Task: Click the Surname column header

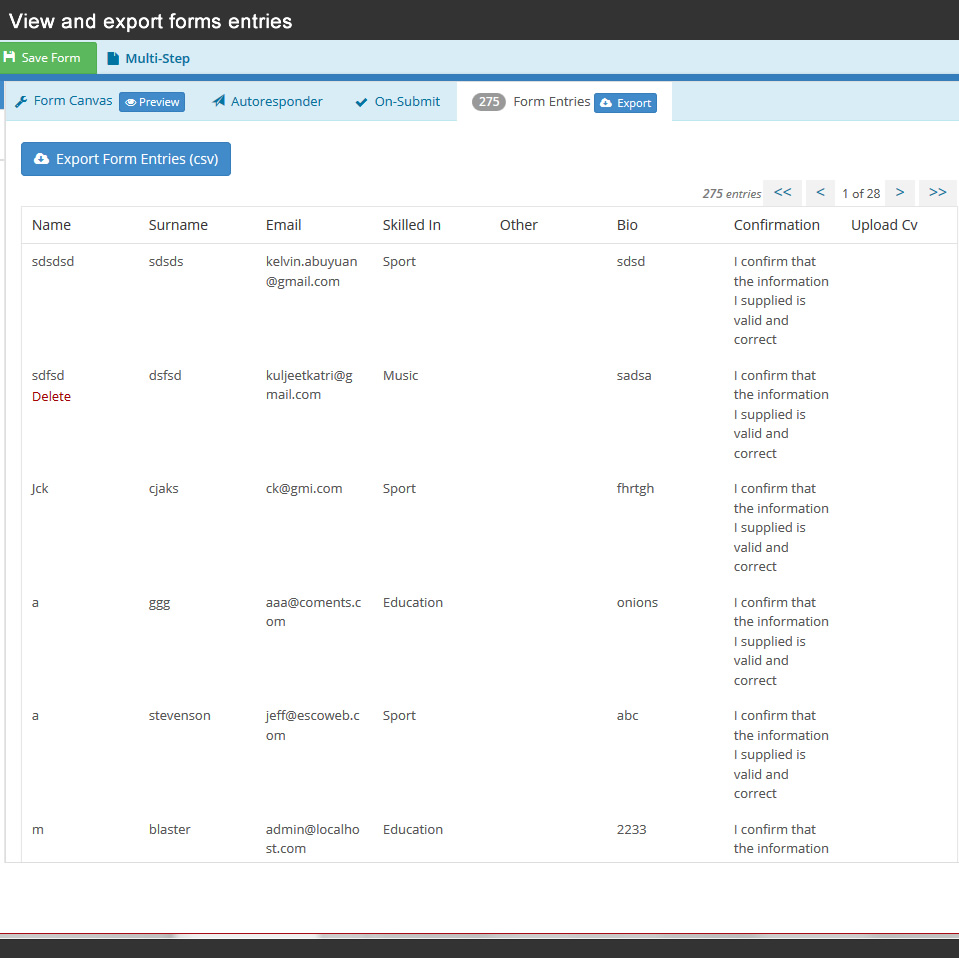Action: click(x=178, y=225)
